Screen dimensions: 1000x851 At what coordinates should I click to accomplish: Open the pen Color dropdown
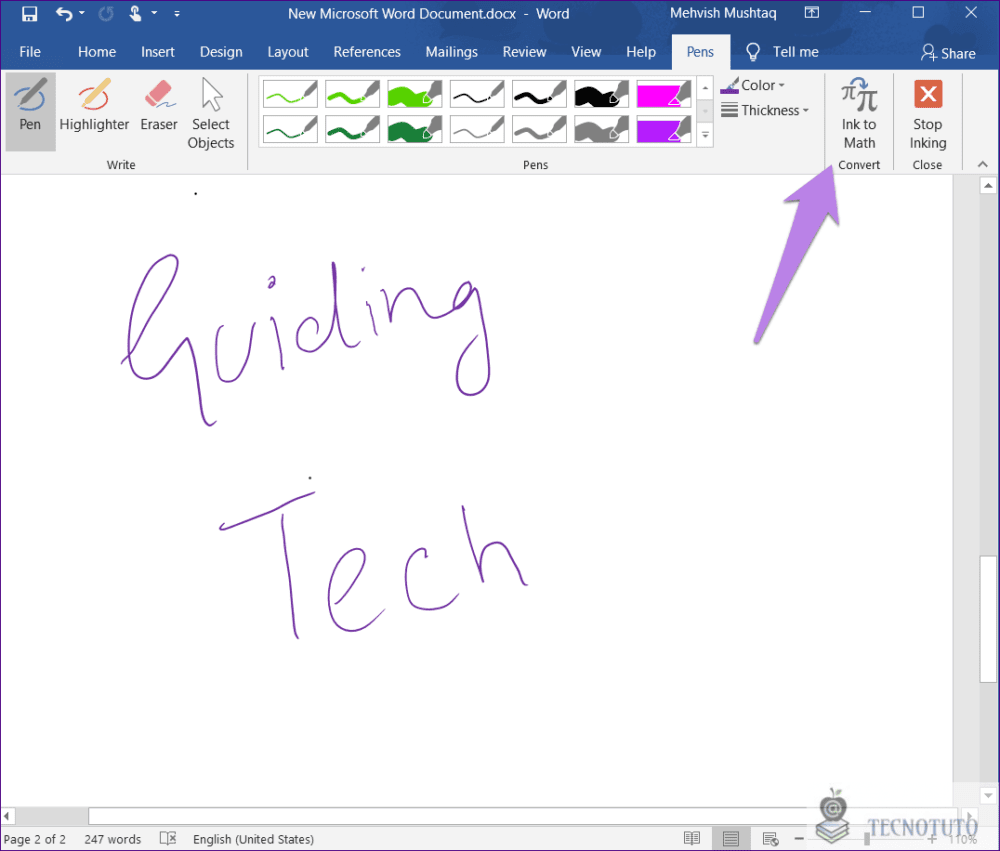click(753, 85)
